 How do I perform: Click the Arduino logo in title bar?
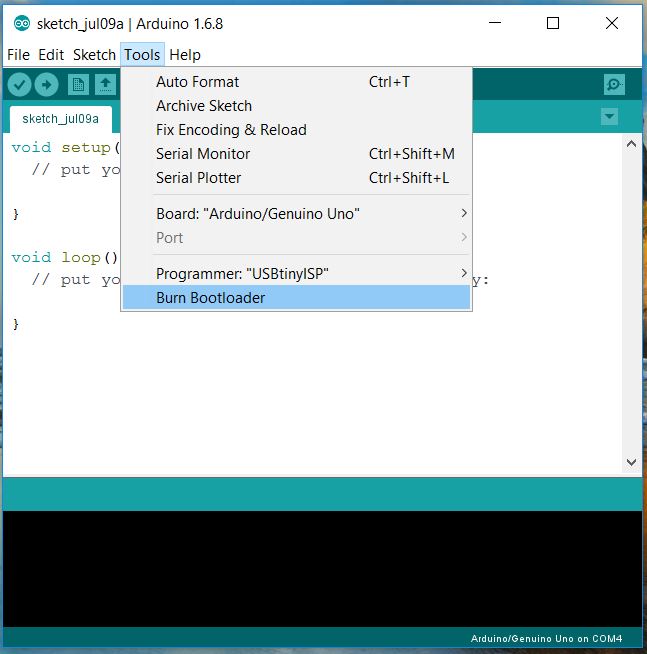point(22,23)
